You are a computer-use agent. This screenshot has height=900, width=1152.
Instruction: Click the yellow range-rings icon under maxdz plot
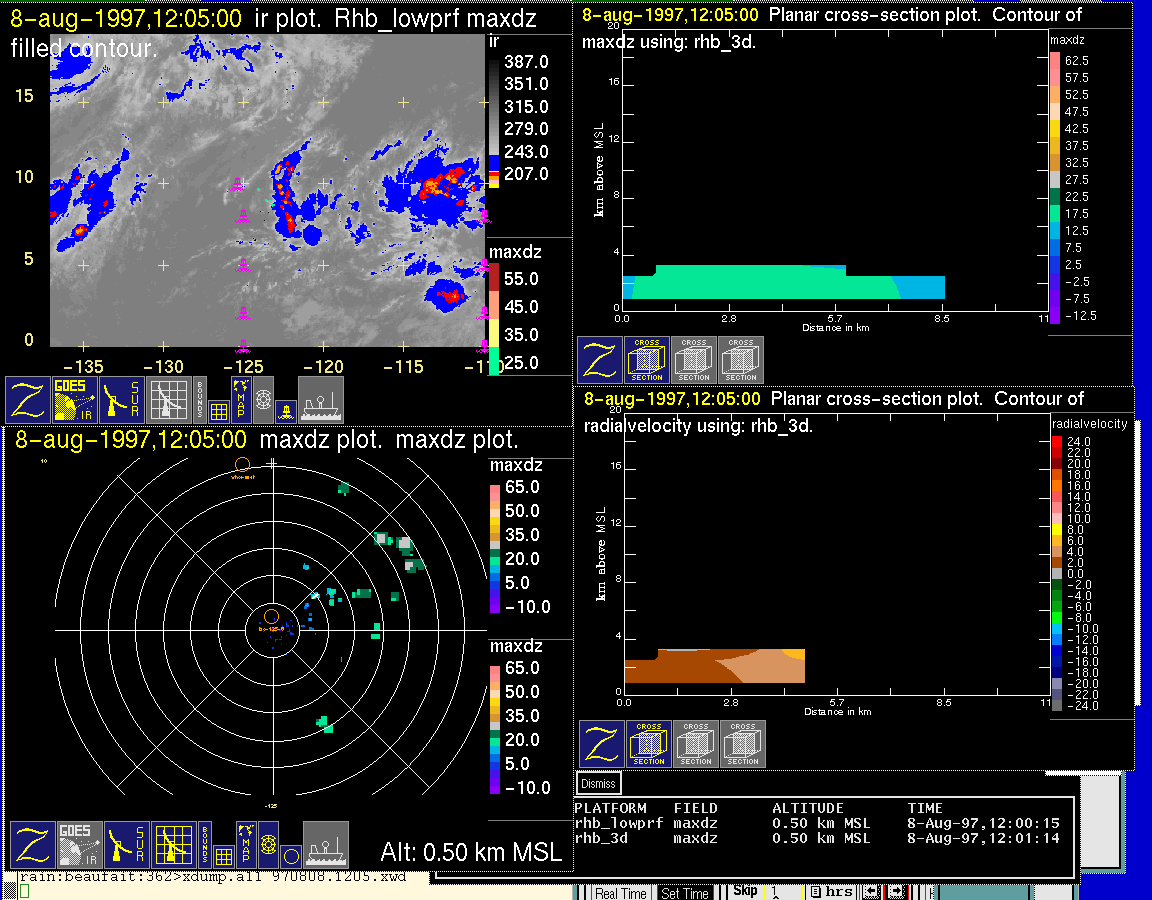pyautogui.click(x=268, y=844)
